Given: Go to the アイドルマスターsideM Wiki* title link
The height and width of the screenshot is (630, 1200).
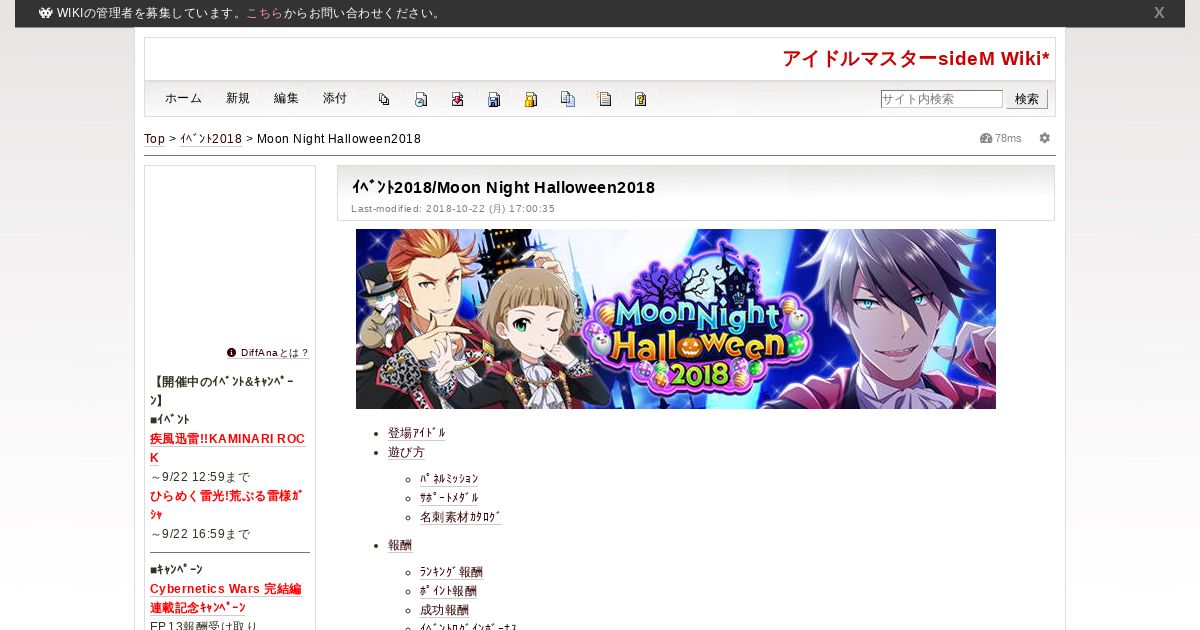Looking at the screenshot, I should [916, 59].
